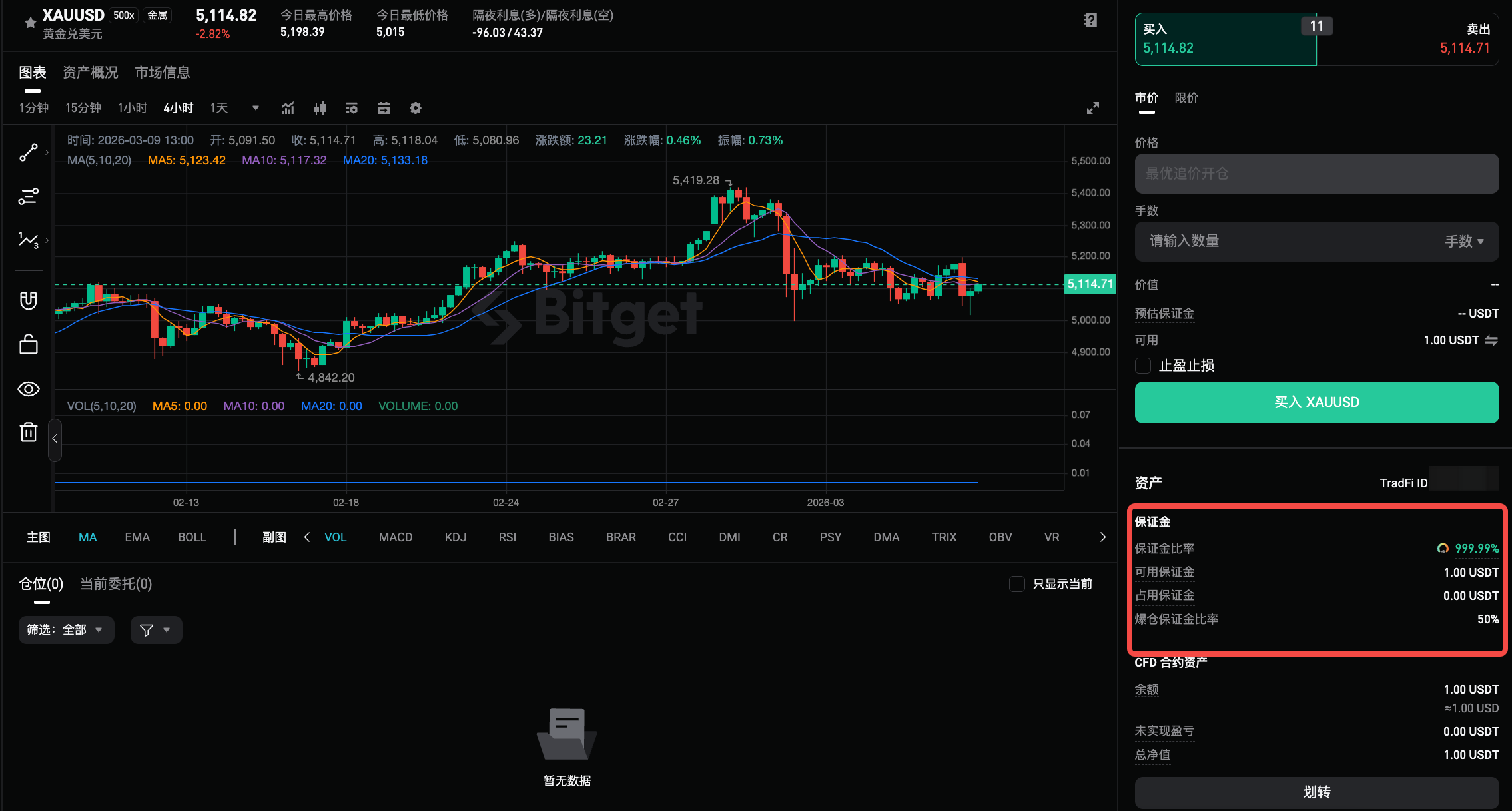The height and width of the screenshot is (811, 1512).
Task: Open the candlestick chart style picker
Action: [x=319, y=108]
